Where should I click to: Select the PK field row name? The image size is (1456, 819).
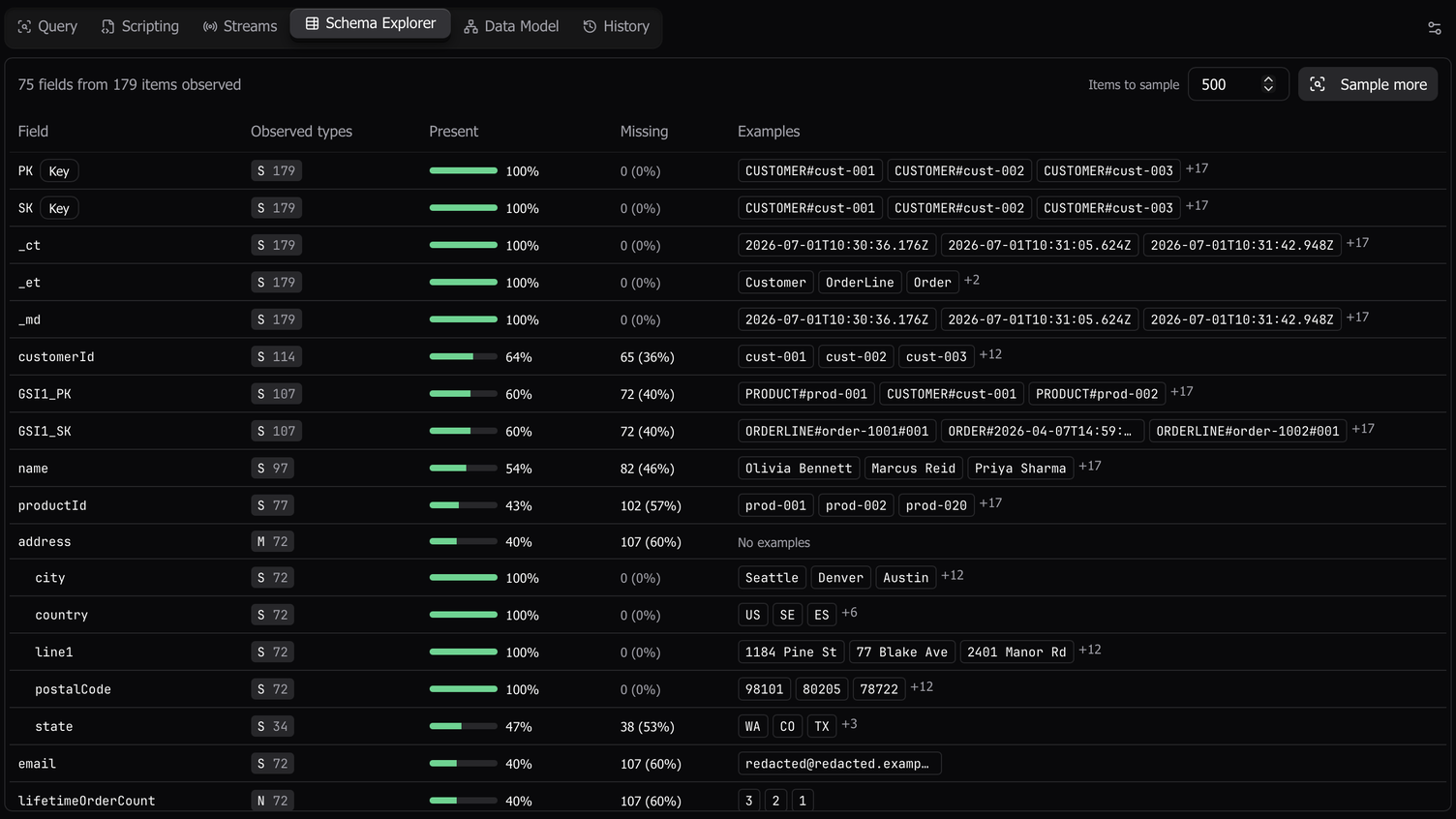25,171
